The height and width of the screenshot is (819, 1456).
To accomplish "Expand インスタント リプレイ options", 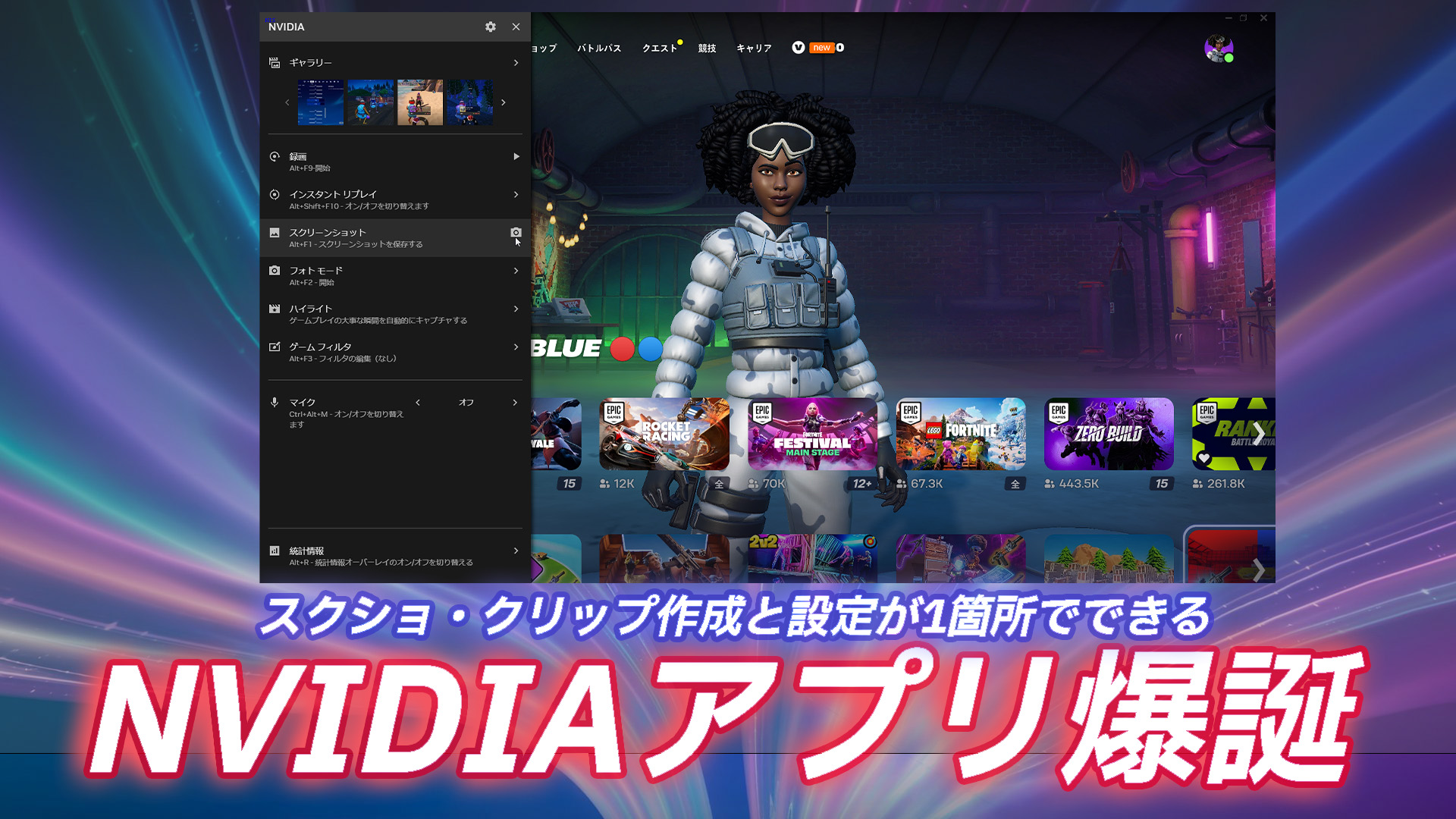I will point(516,194).
